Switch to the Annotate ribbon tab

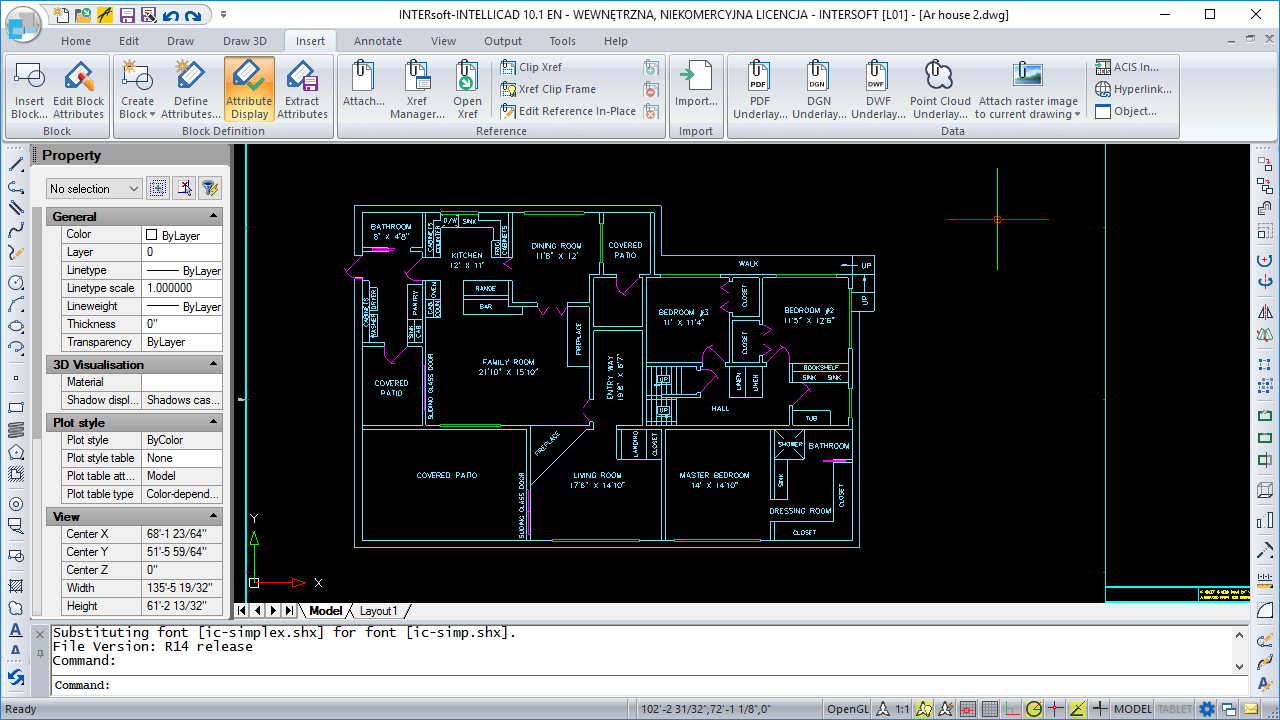click(377, 41)
